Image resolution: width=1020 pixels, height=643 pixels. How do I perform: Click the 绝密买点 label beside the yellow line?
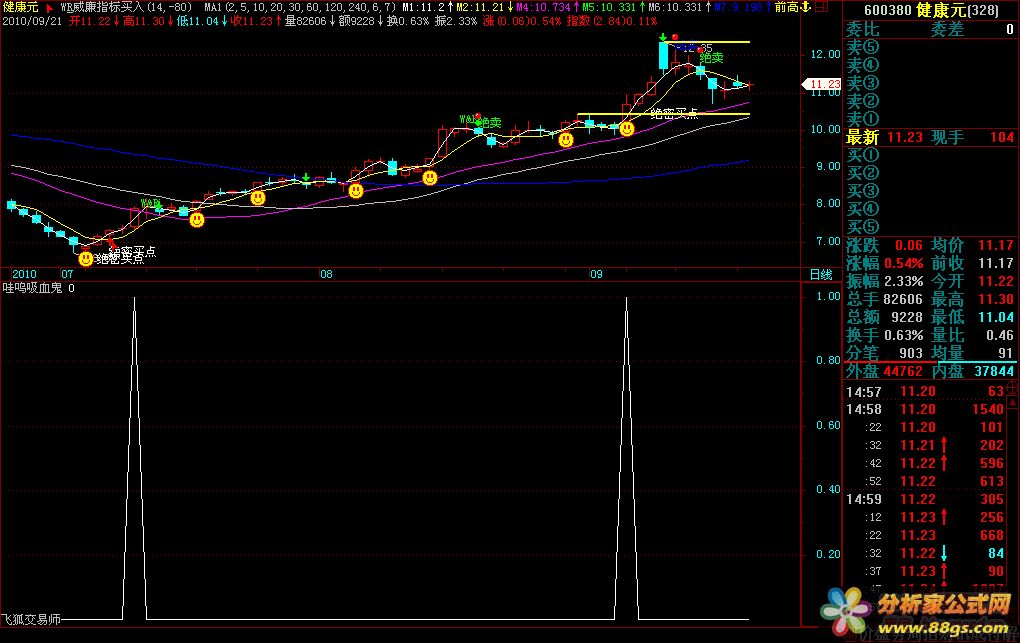674,114
